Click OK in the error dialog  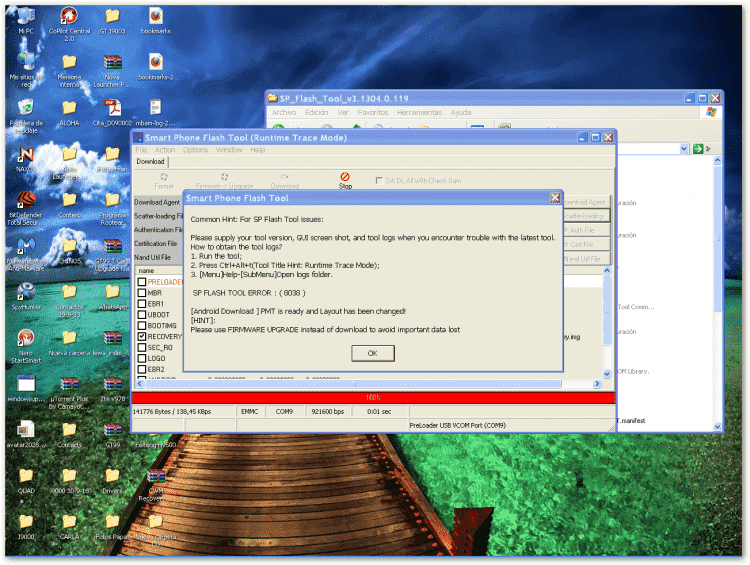373,353
